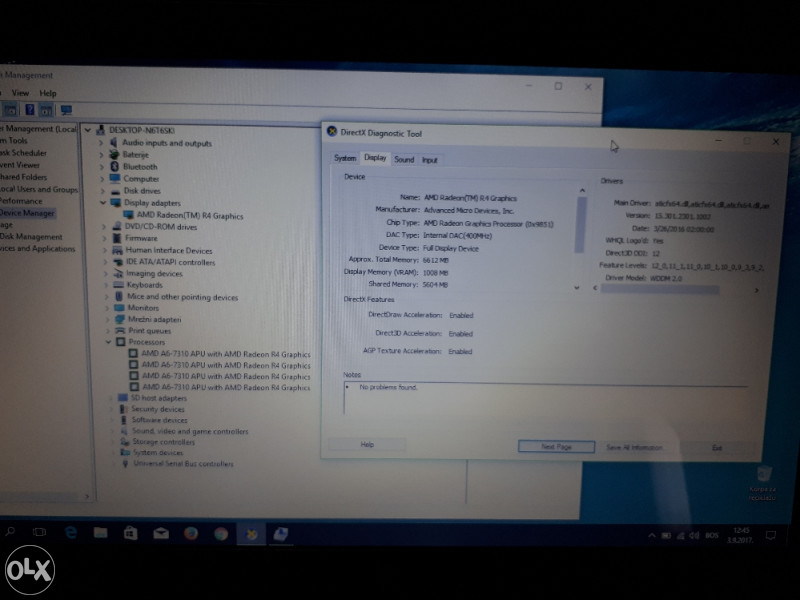Expand Human Interface Devices node
Viewport: 800px width, 600px height.
point(105,251)
